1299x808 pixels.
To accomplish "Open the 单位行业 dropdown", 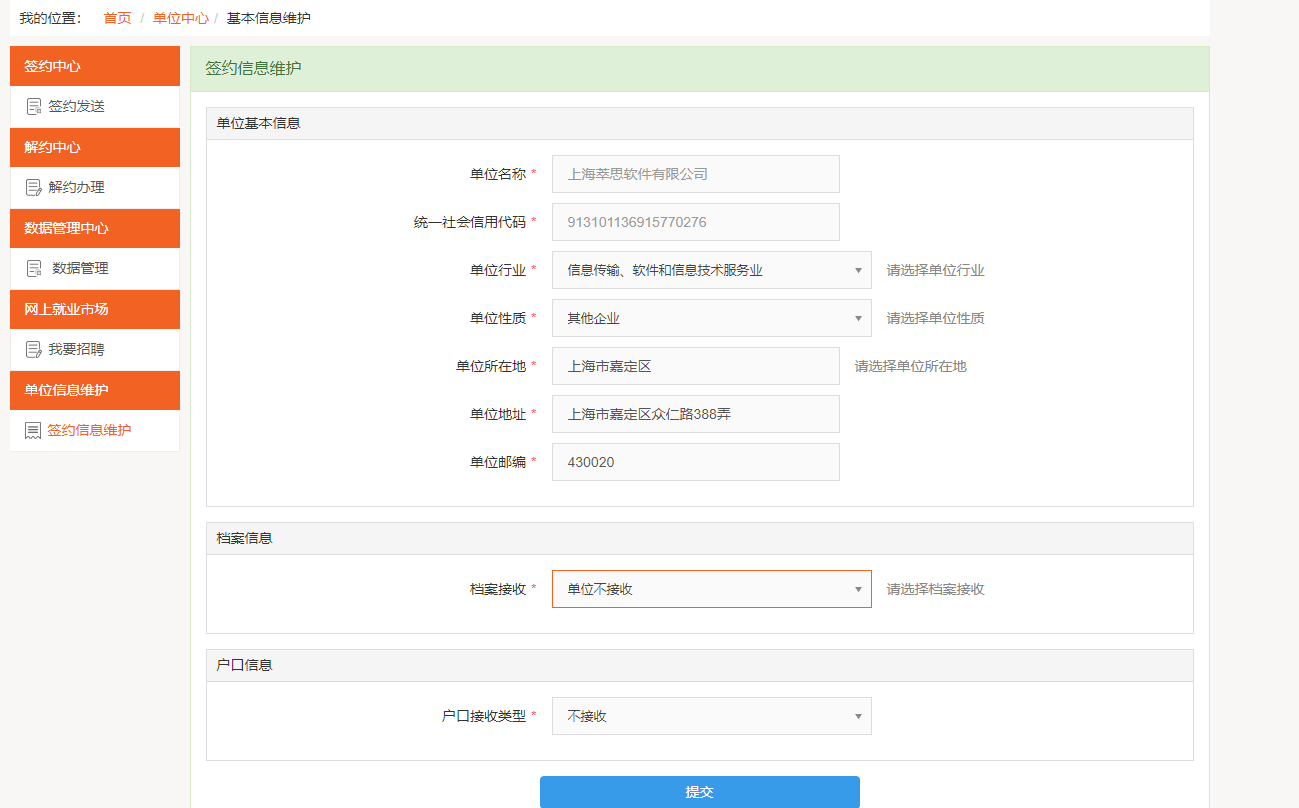I will [711, 270].
